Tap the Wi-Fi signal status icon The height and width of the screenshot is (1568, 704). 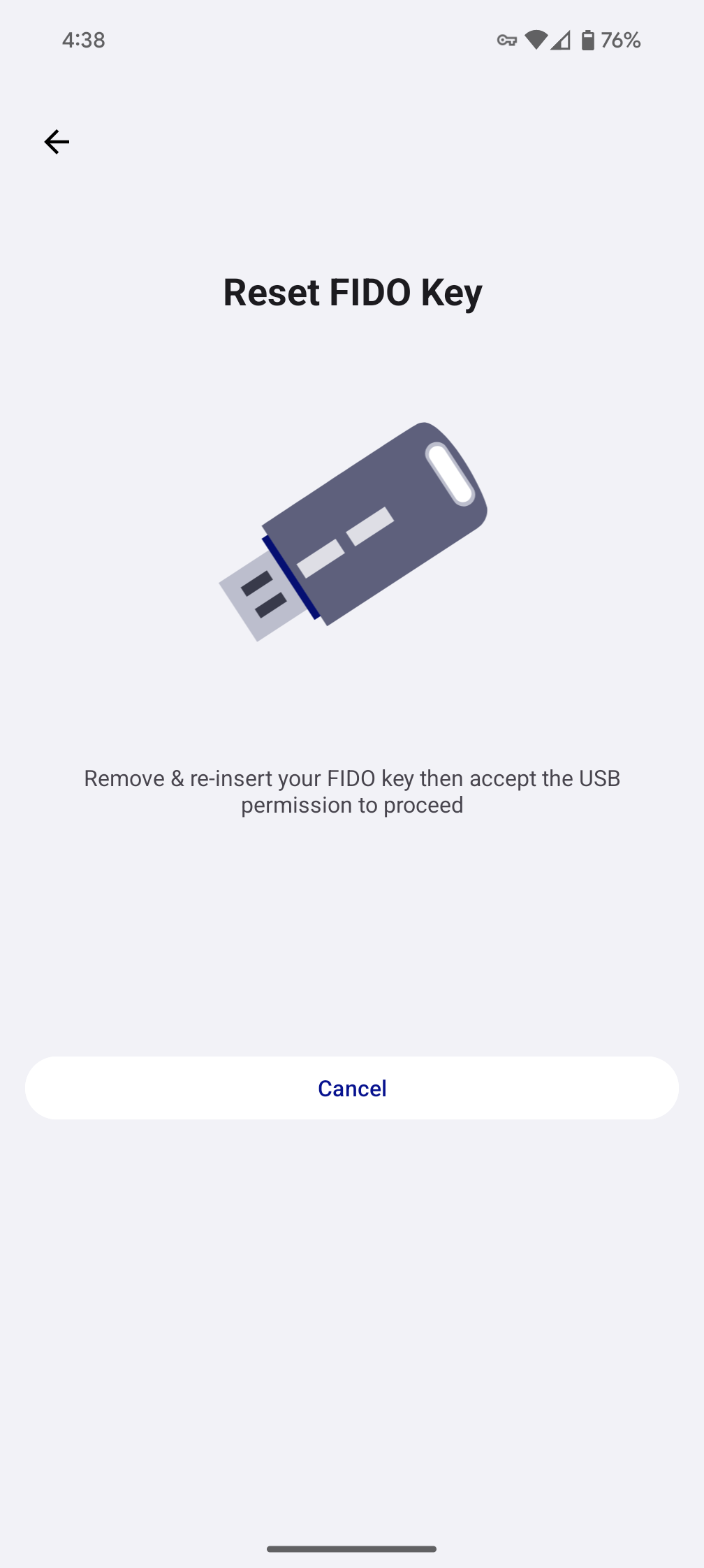pyautogui.click(x=536, y=40)
